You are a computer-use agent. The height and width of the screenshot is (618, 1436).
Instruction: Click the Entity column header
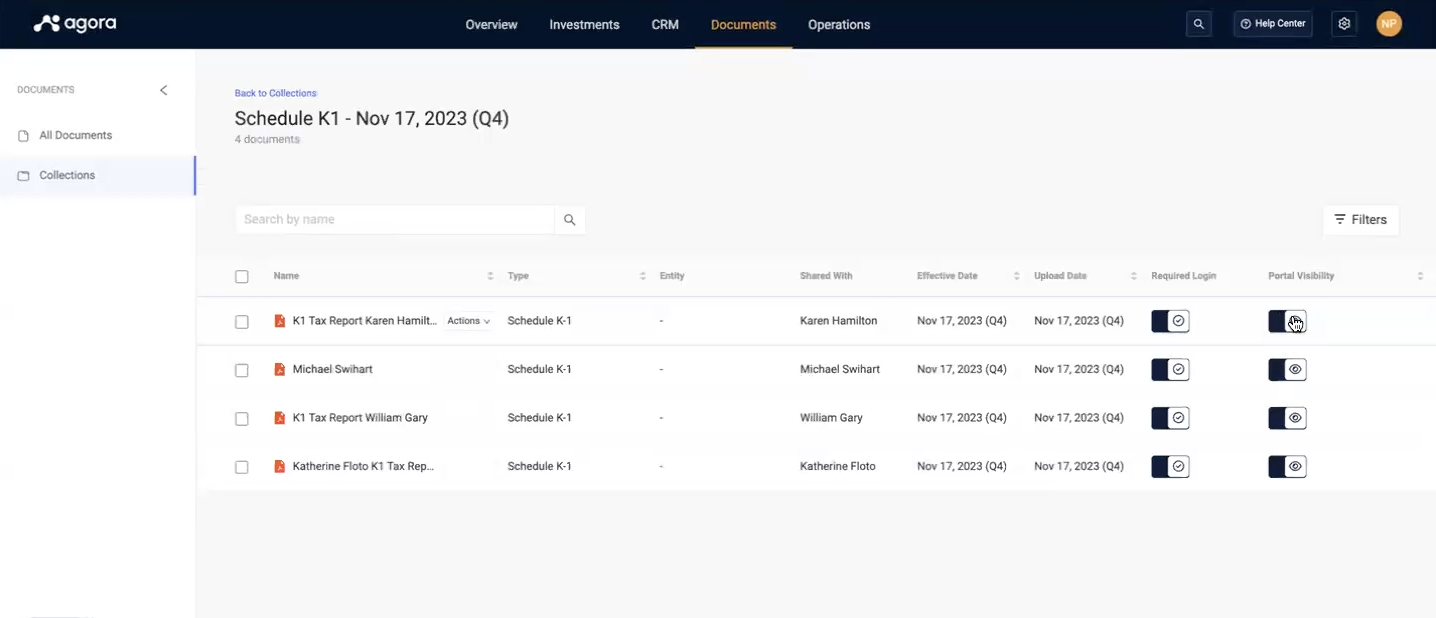tap(672, 276)
